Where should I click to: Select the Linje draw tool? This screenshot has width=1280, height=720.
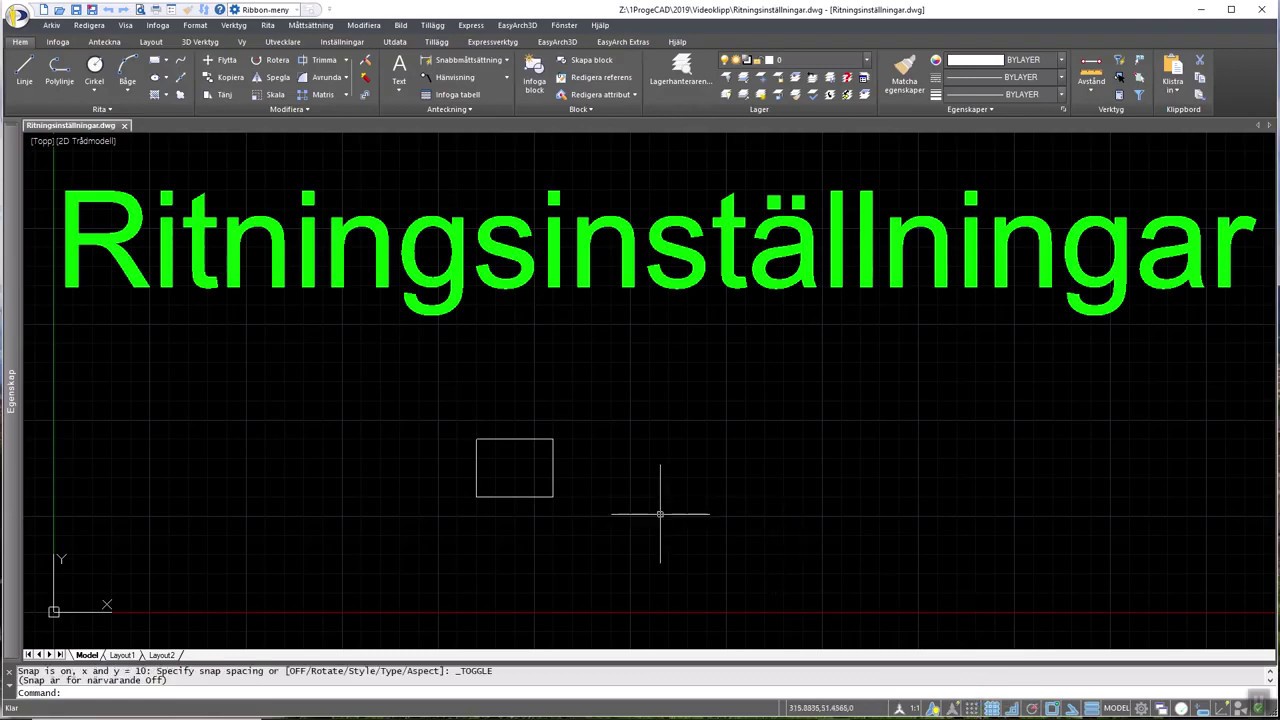[x=24, y=70]
